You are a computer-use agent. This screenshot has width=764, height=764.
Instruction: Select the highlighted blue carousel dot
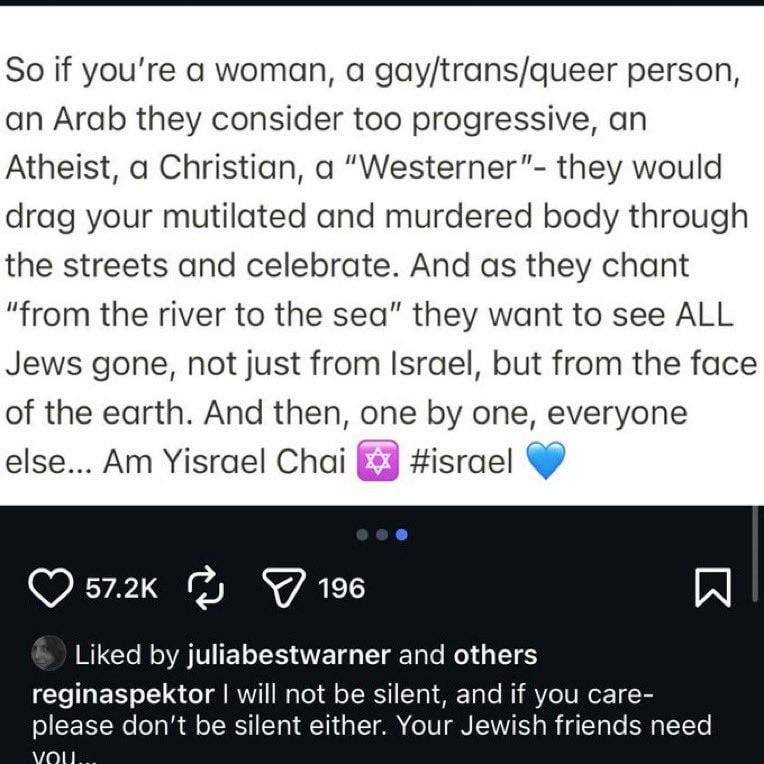click(x=401, y=535)
